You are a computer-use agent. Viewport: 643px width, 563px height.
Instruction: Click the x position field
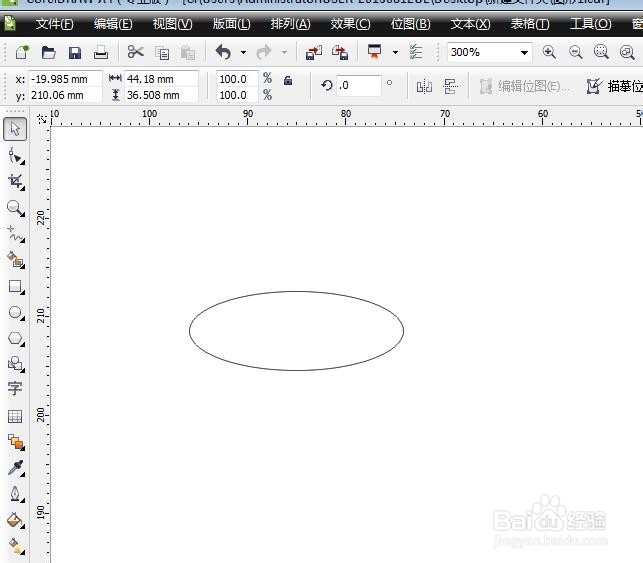coord(65,79)
